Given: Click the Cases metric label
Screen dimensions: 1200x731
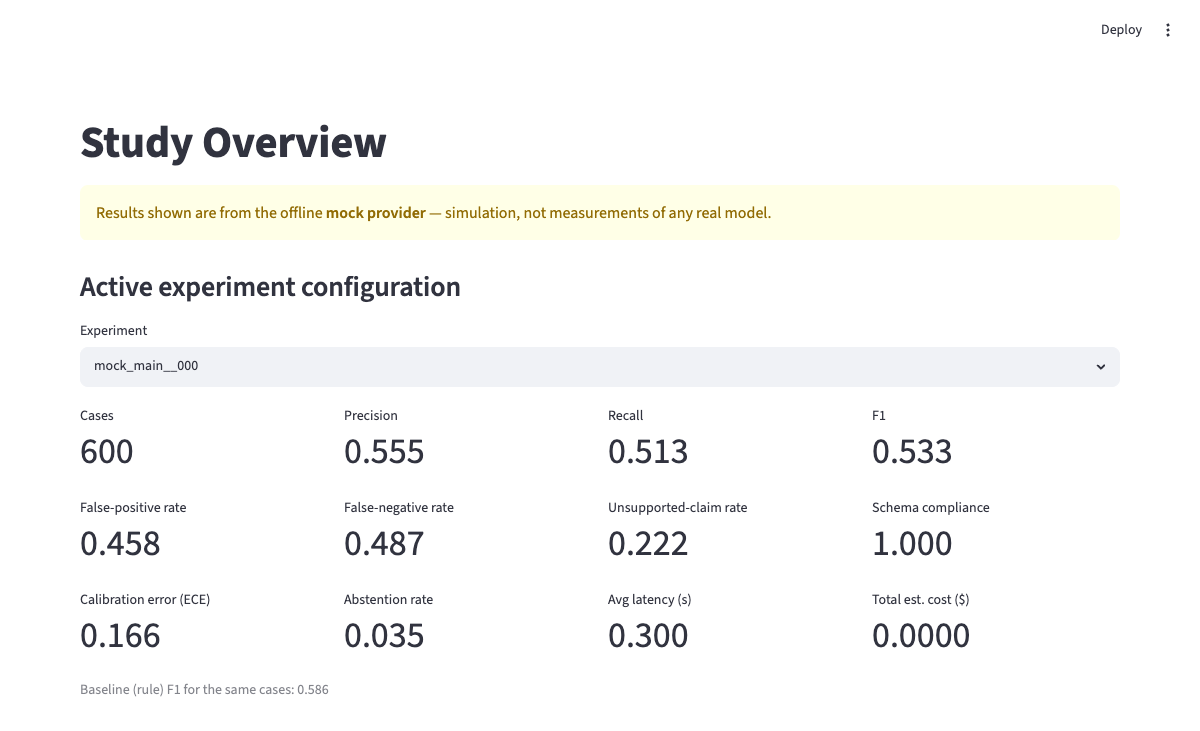Looking at the screenshot, I should [x=97, y=415].
